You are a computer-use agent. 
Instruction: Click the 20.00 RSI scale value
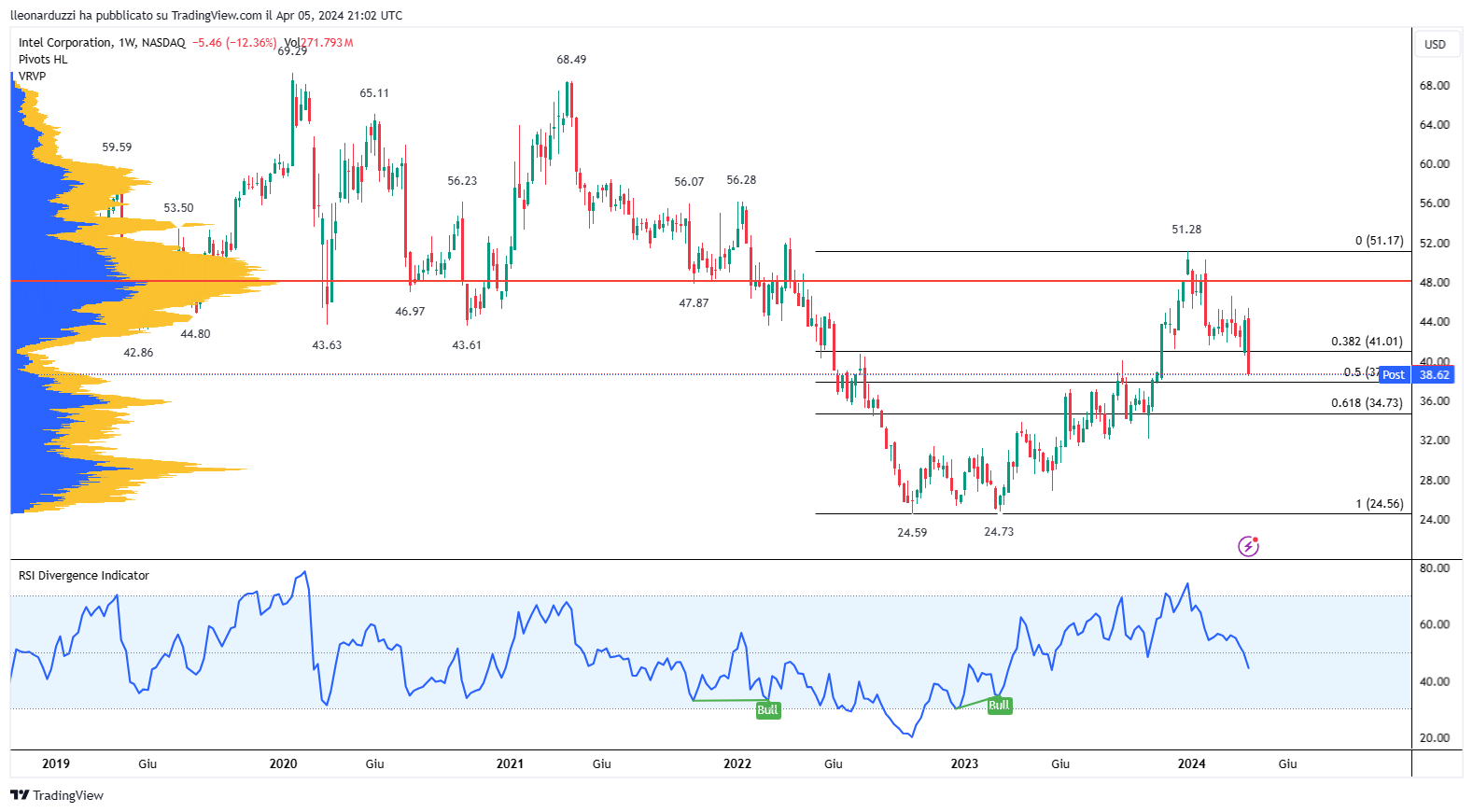coord(1434,737)
